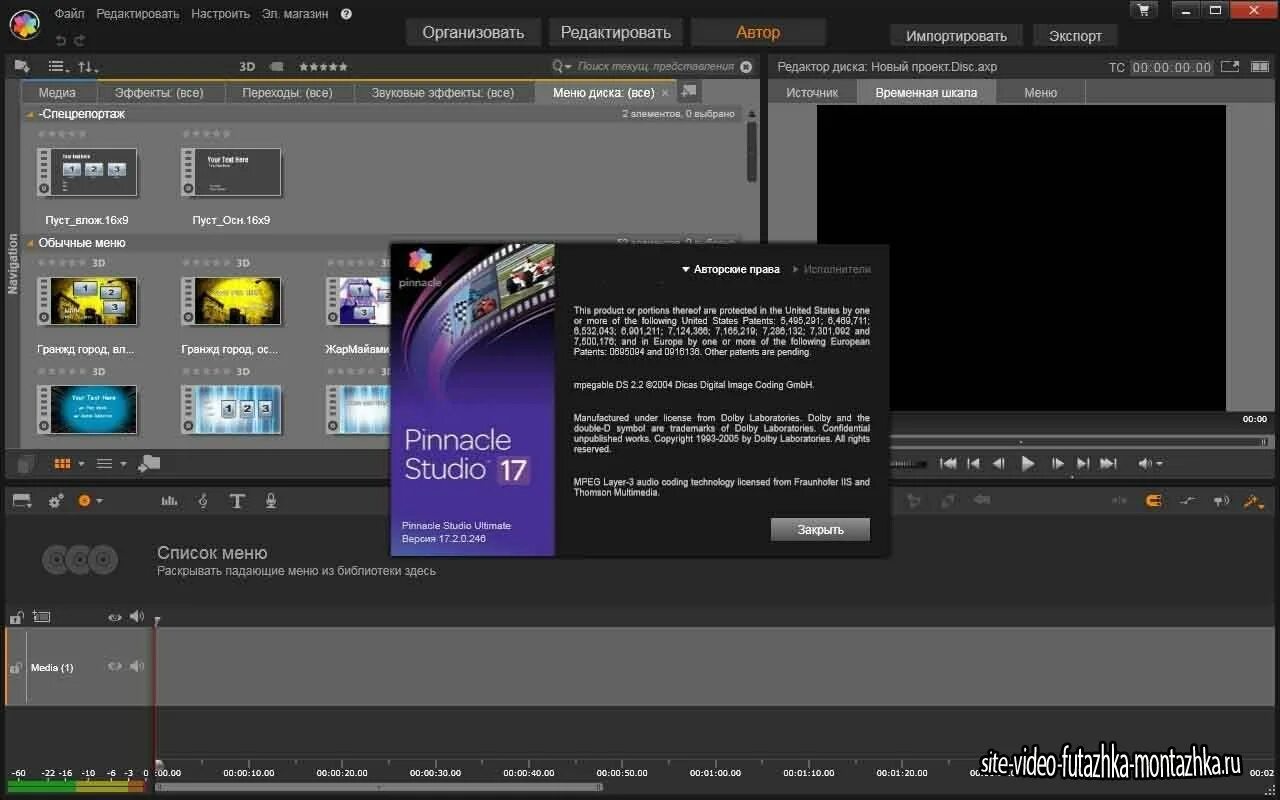
Task: Toggle the all-tracks lock icon
Action: [16, 617]
